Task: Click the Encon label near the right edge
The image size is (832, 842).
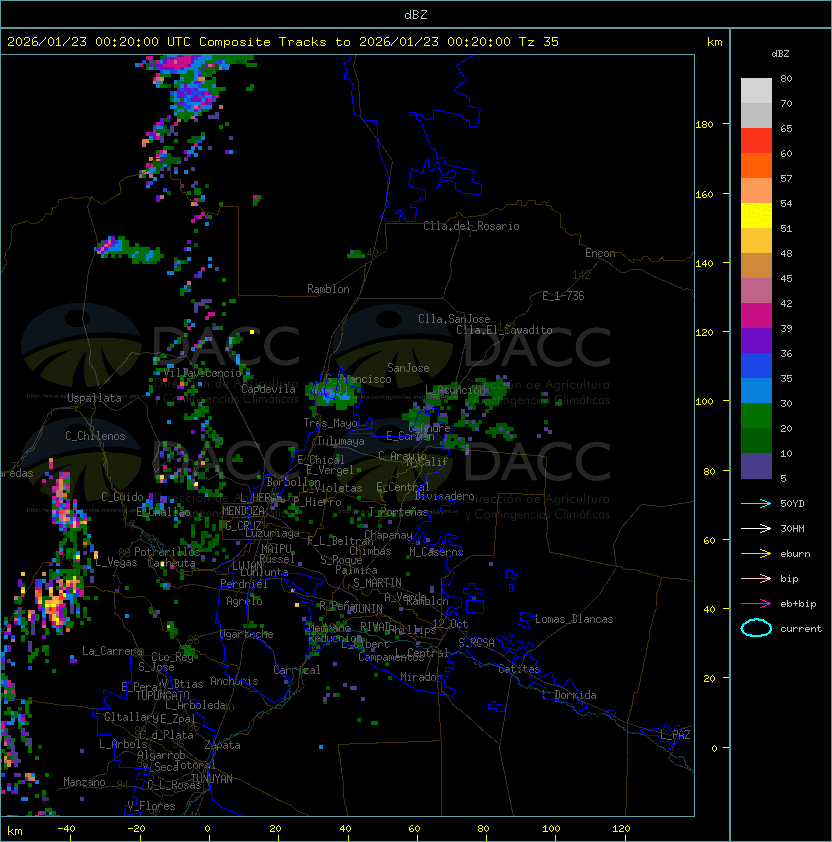Action: 600,253
